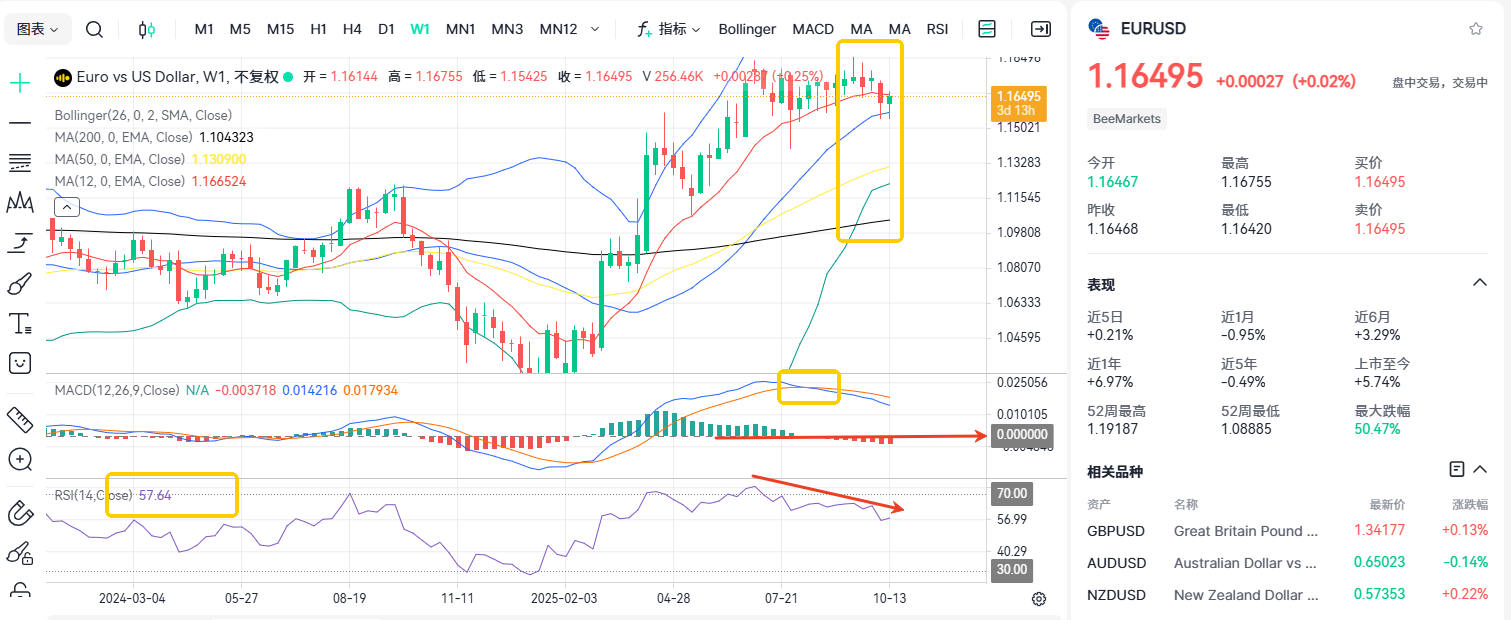Open GBPUSD in related instruments
The height and width of the screenshot is (620, 1511).
click(1116, 531)
